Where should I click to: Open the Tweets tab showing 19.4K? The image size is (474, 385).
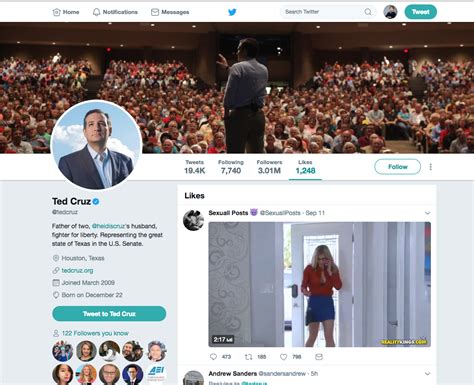[195, 167]
